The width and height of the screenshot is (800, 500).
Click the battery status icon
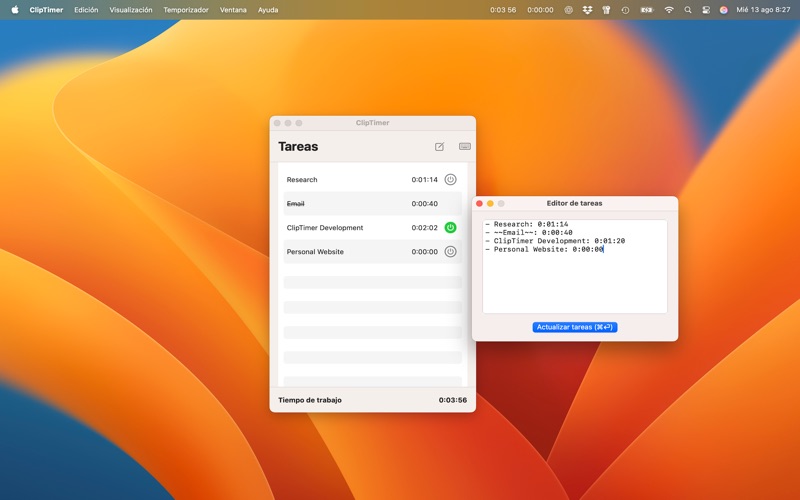[646, 10]
